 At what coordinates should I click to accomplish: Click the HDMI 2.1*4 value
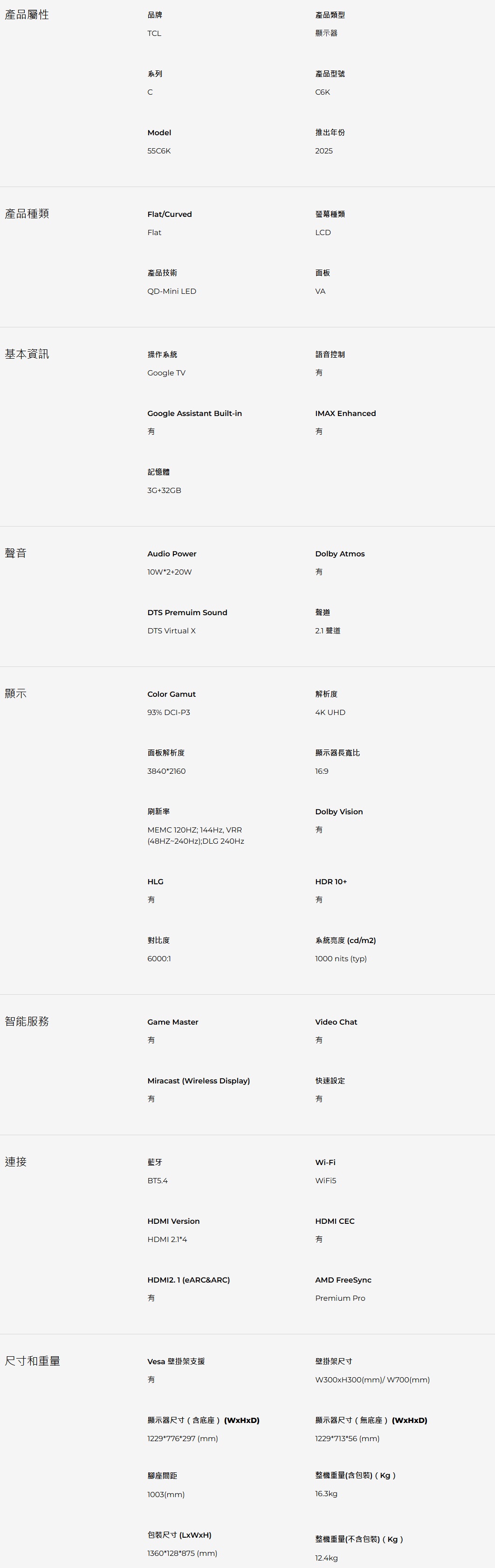tap(166, 1239)
